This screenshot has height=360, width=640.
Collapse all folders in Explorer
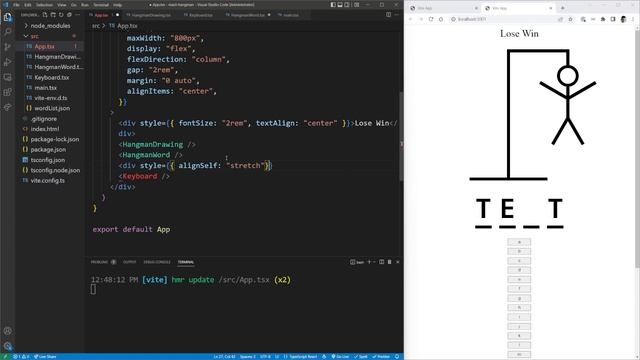pos(69,15)
